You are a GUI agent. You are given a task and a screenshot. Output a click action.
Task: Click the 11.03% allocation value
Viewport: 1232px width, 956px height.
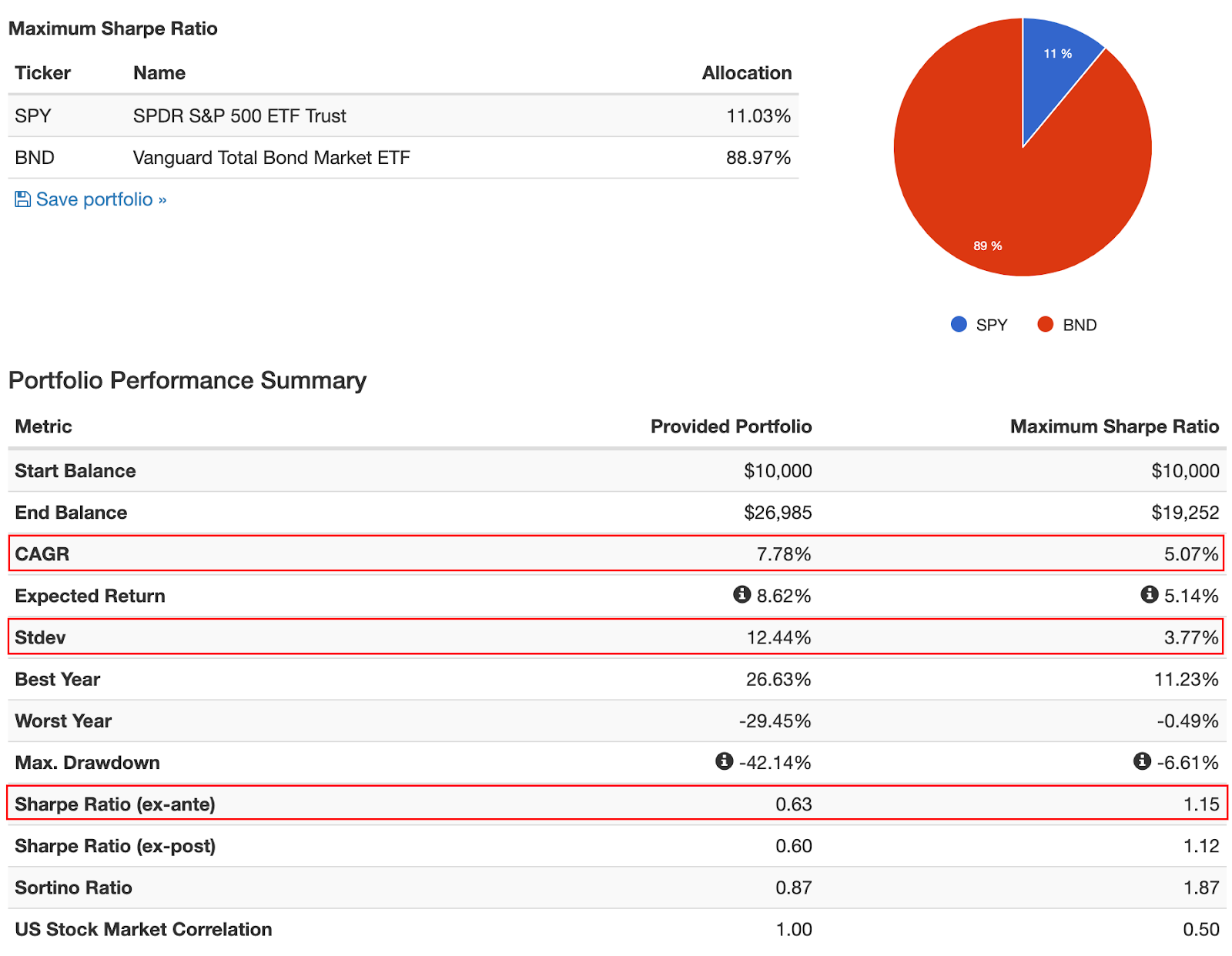point(758,116)
